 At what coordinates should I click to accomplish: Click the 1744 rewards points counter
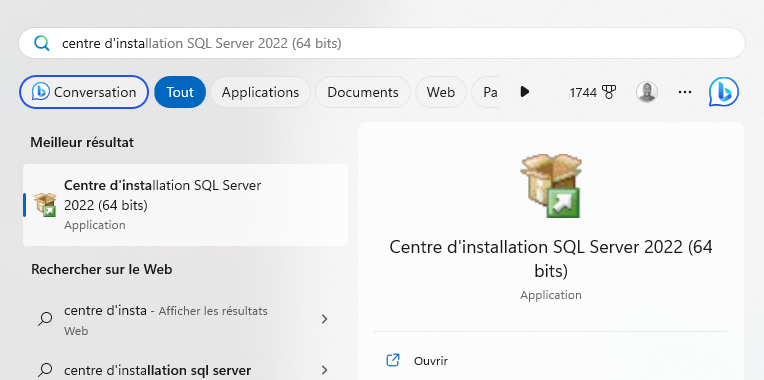pos(583,92)
